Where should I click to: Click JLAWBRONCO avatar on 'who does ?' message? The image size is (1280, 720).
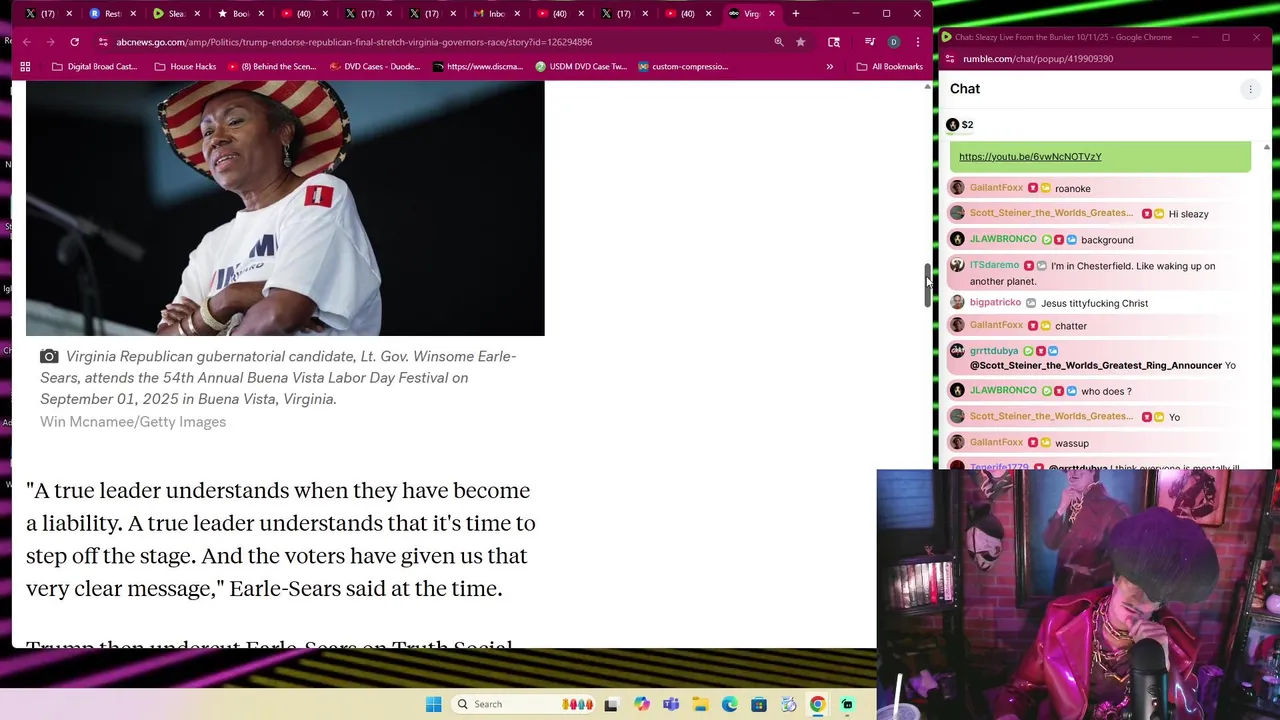(x=957, y=390)
